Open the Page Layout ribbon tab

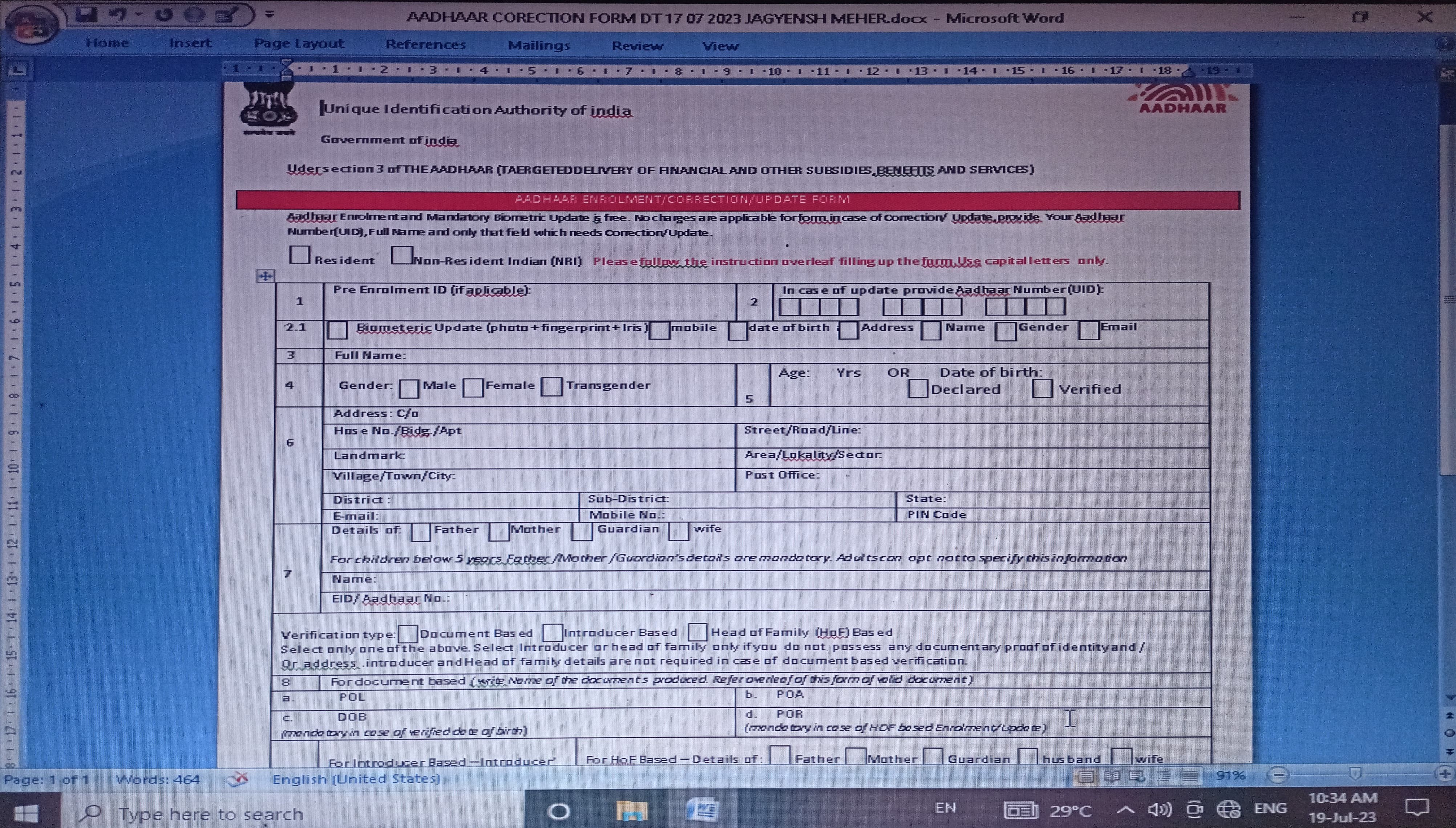point(299,44)
